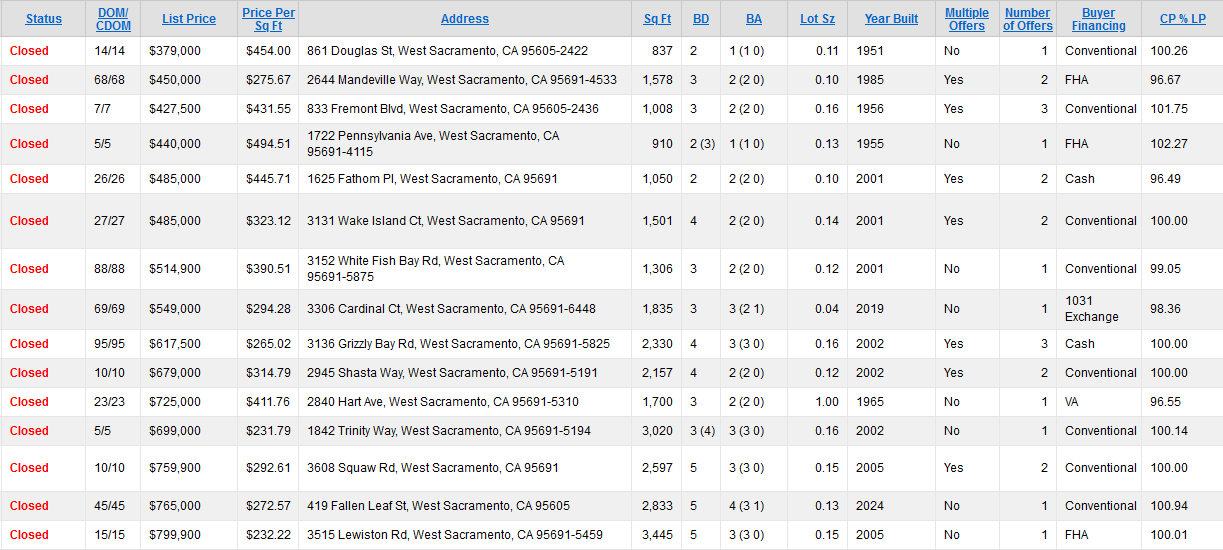The width and height of the screenshot is (1223, 550).
Task: Sort by DOM/CDOM column header
Action: [113, 19]
